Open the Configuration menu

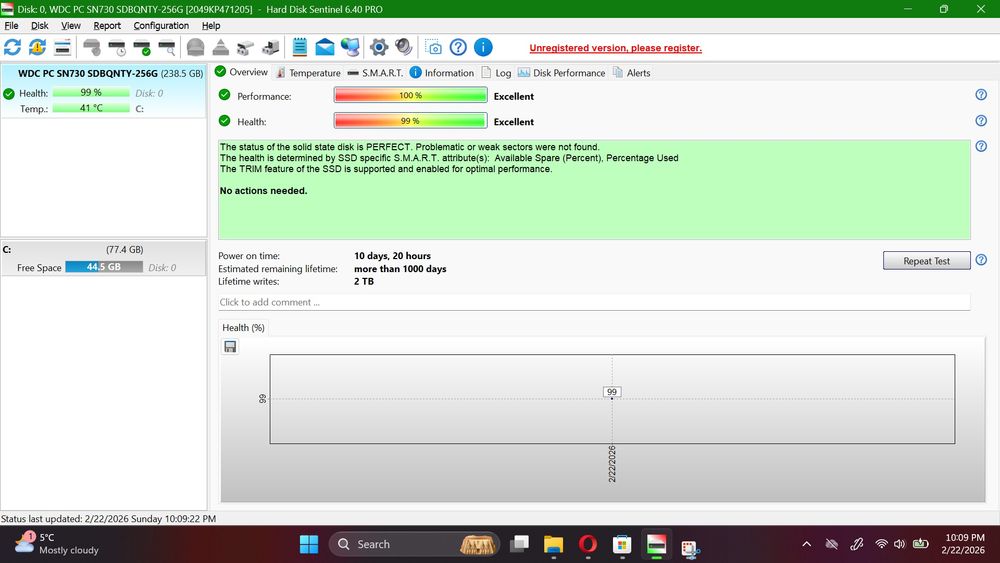pos(161,26)
